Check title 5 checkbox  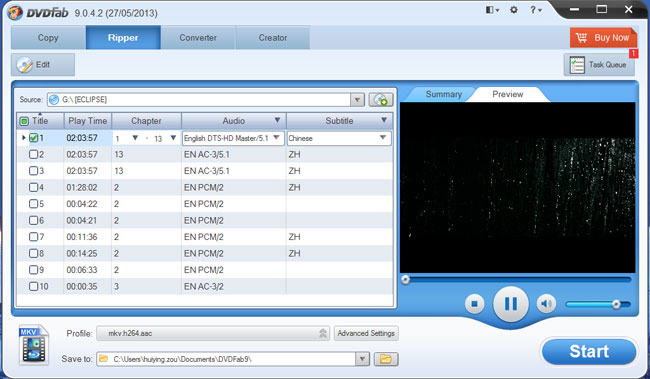coord(34,204)
